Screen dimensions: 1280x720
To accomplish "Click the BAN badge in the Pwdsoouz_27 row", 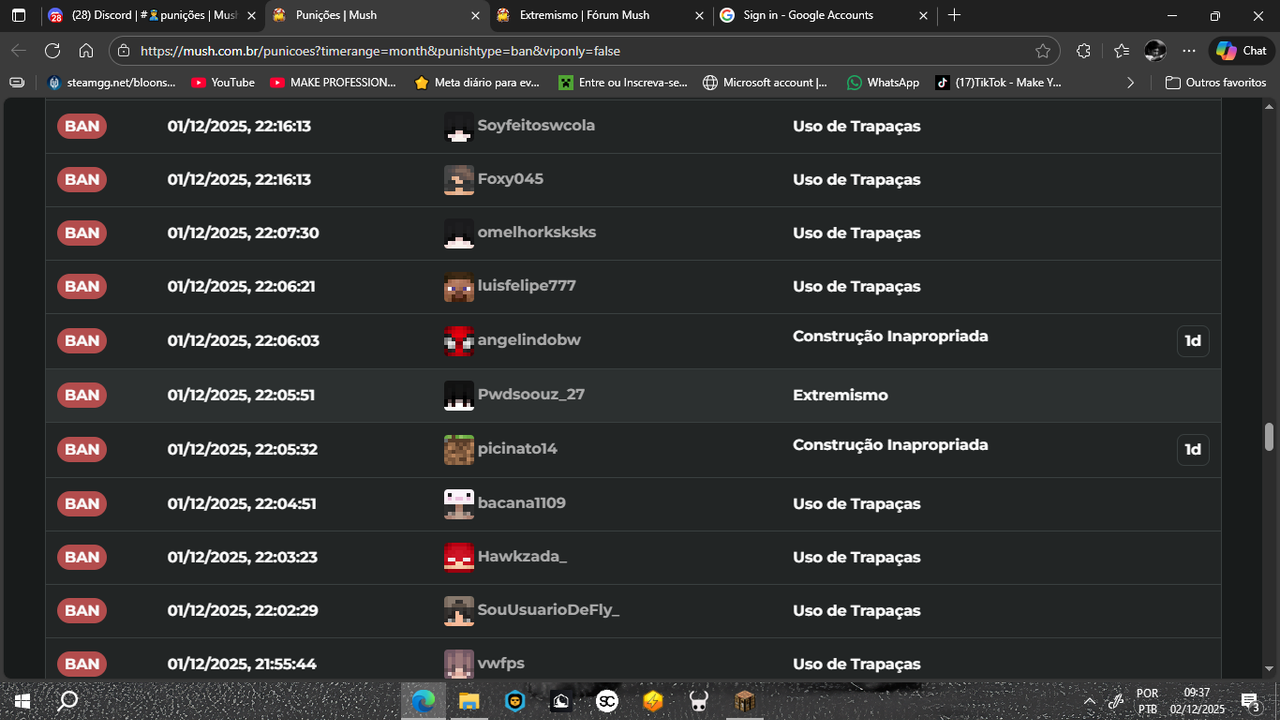I will (x=82, y=395).
